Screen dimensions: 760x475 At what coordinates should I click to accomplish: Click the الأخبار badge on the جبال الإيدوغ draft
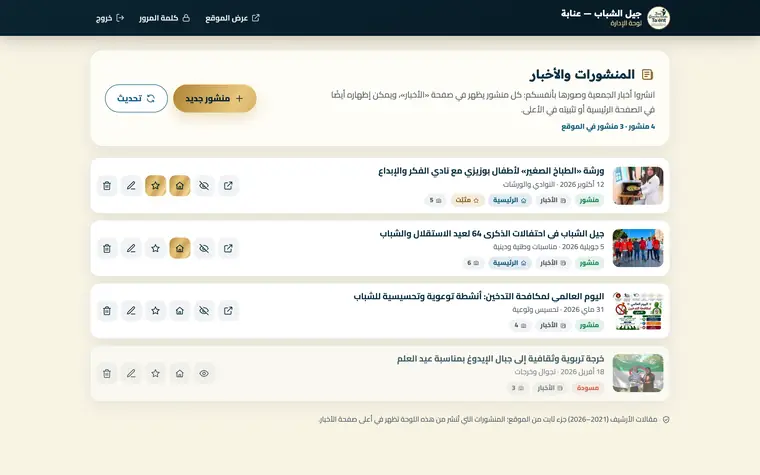pos(550,388)
